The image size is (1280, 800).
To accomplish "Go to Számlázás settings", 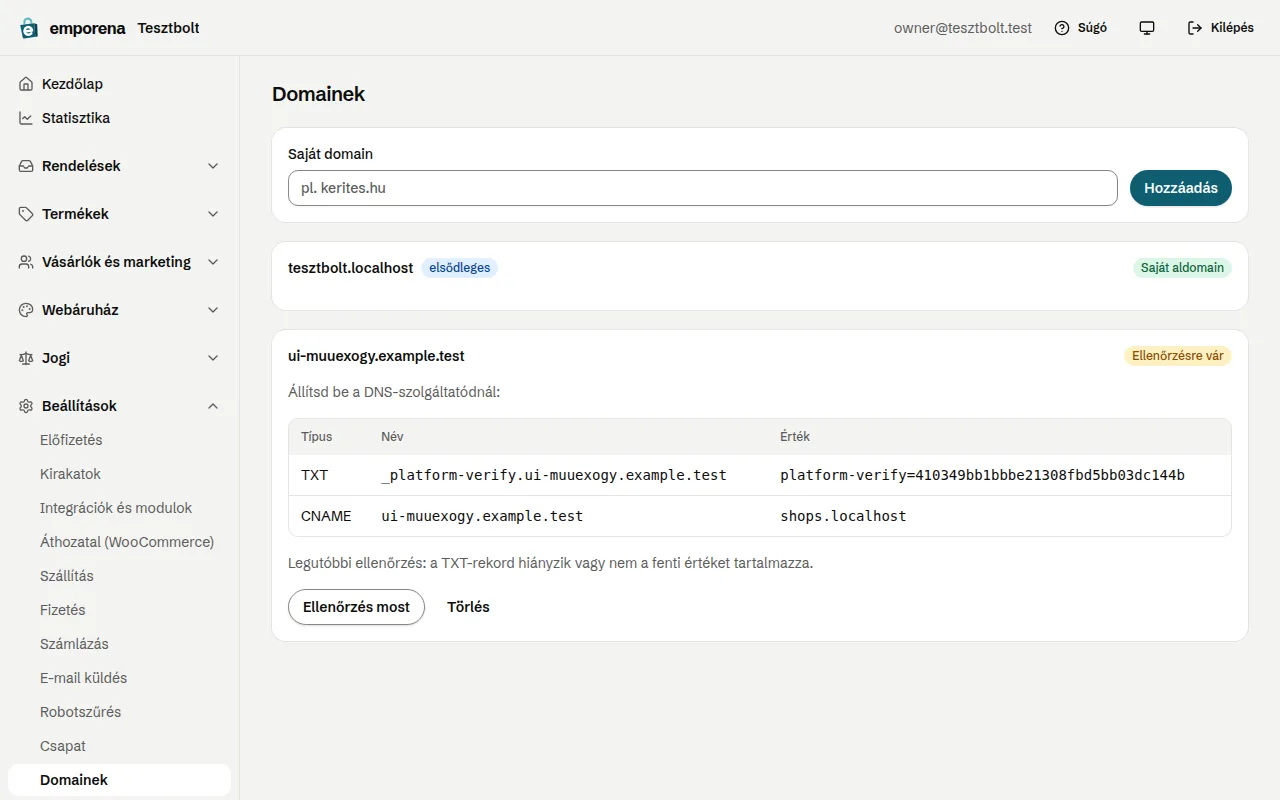I will tap(119, 644).
